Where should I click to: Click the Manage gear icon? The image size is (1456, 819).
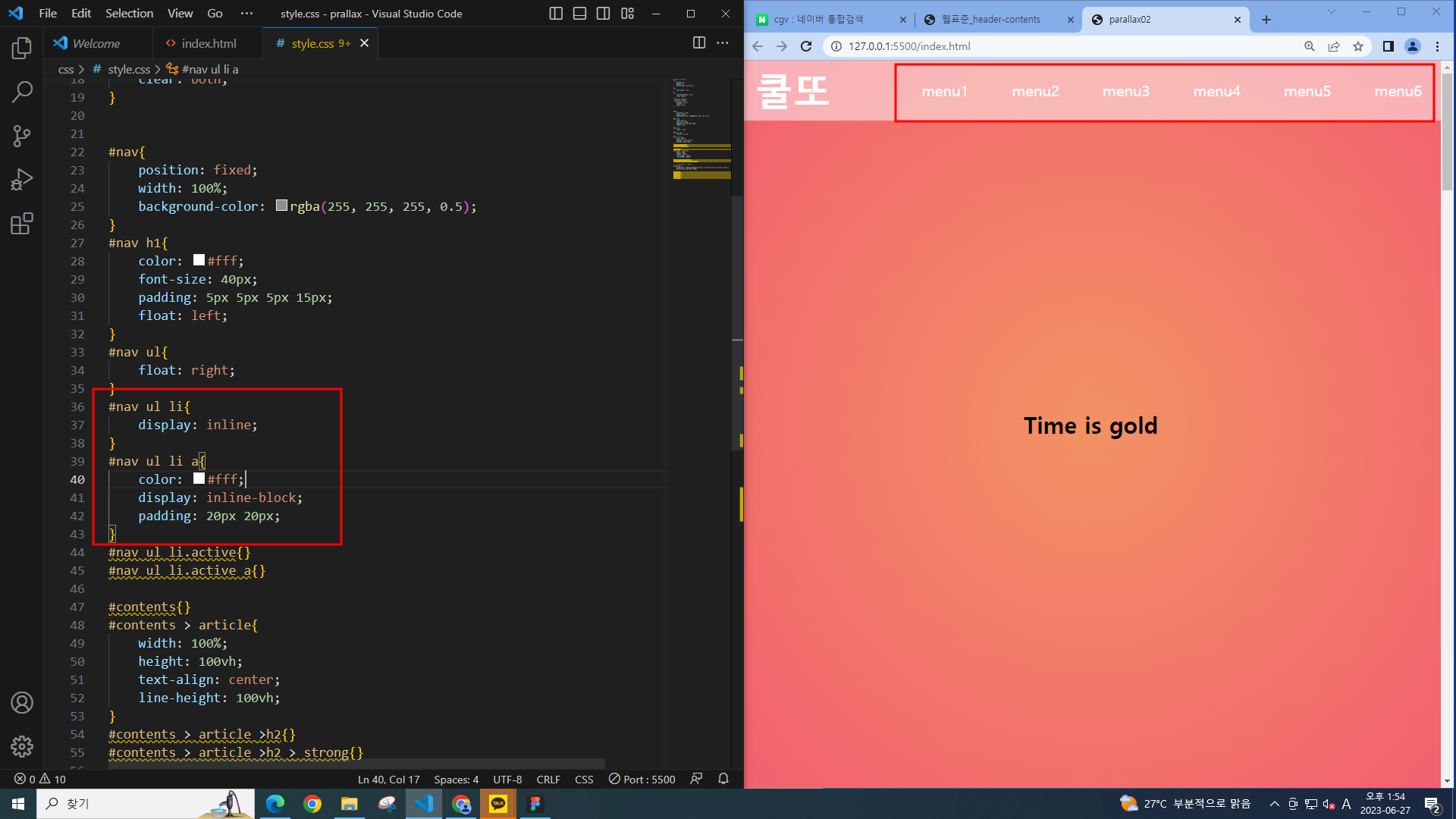(22, 746)
